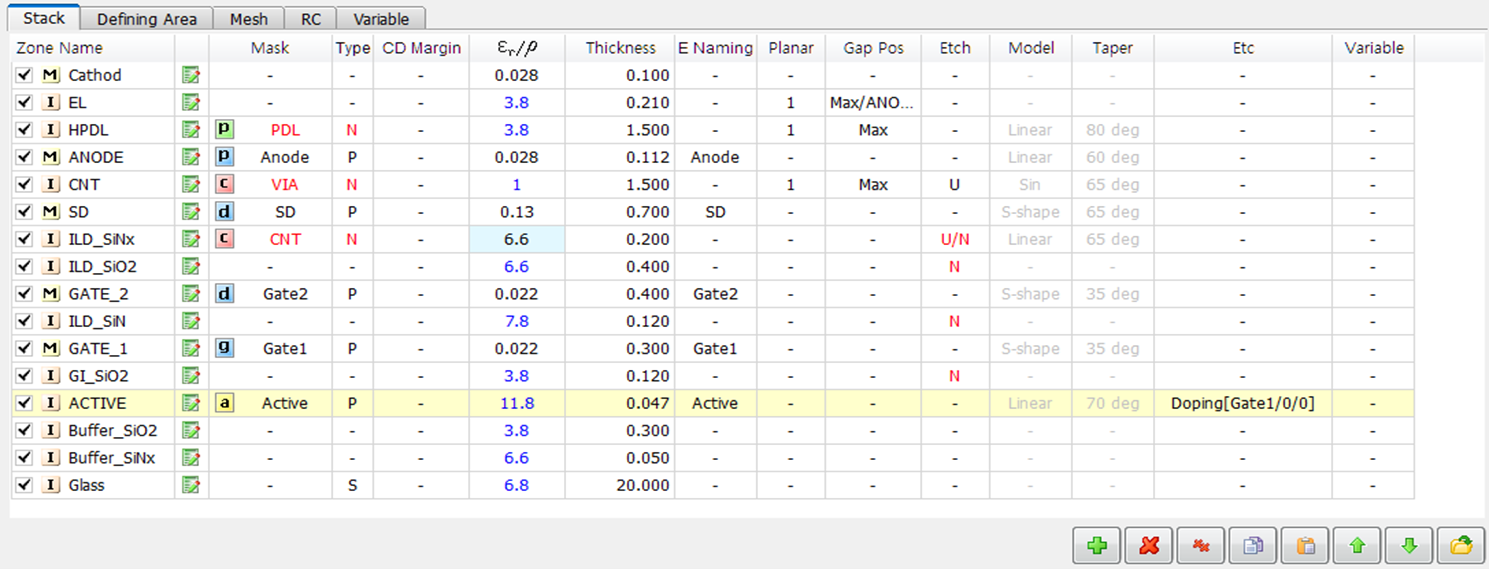Image resolution: width=1489 pixels, height=569 pixels.
Task: Click the Sin model cell of CNT row
Action: [1030, 184]
